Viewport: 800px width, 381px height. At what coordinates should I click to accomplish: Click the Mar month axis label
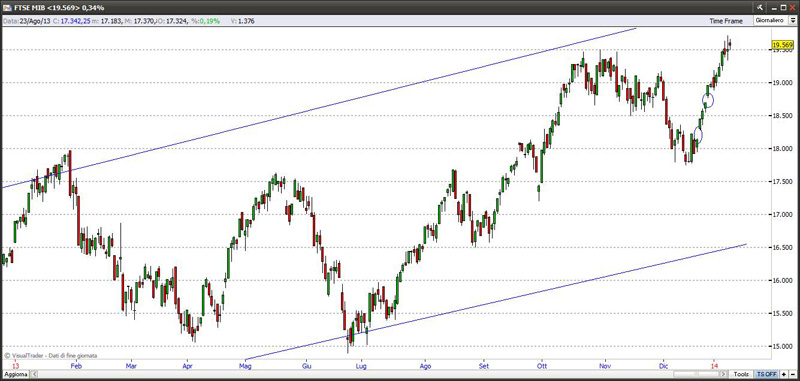131,366
